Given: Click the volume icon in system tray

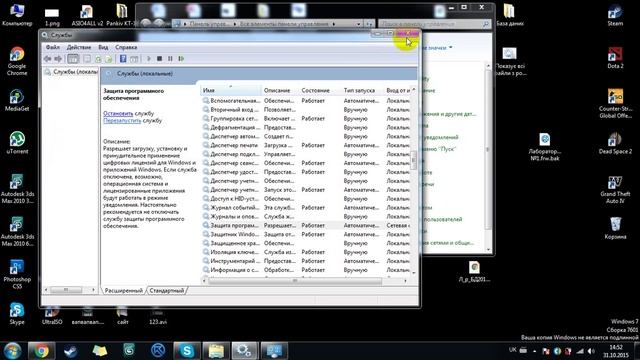Looking at the screenshot, I should click(x=591, y=351).
